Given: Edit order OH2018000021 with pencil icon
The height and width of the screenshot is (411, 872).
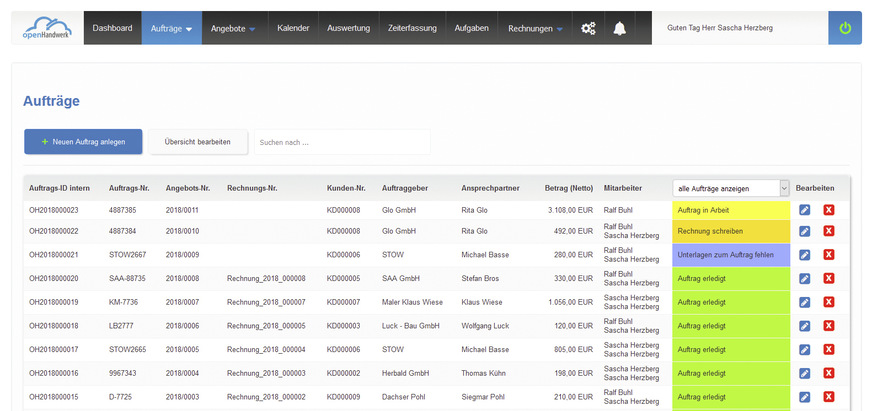Looking at the screenshot, I should (805, 255).
